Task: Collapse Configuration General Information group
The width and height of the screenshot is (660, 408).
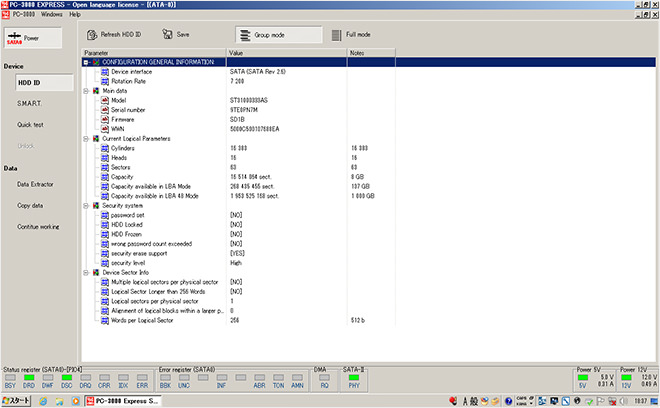Action: point(86,62)
